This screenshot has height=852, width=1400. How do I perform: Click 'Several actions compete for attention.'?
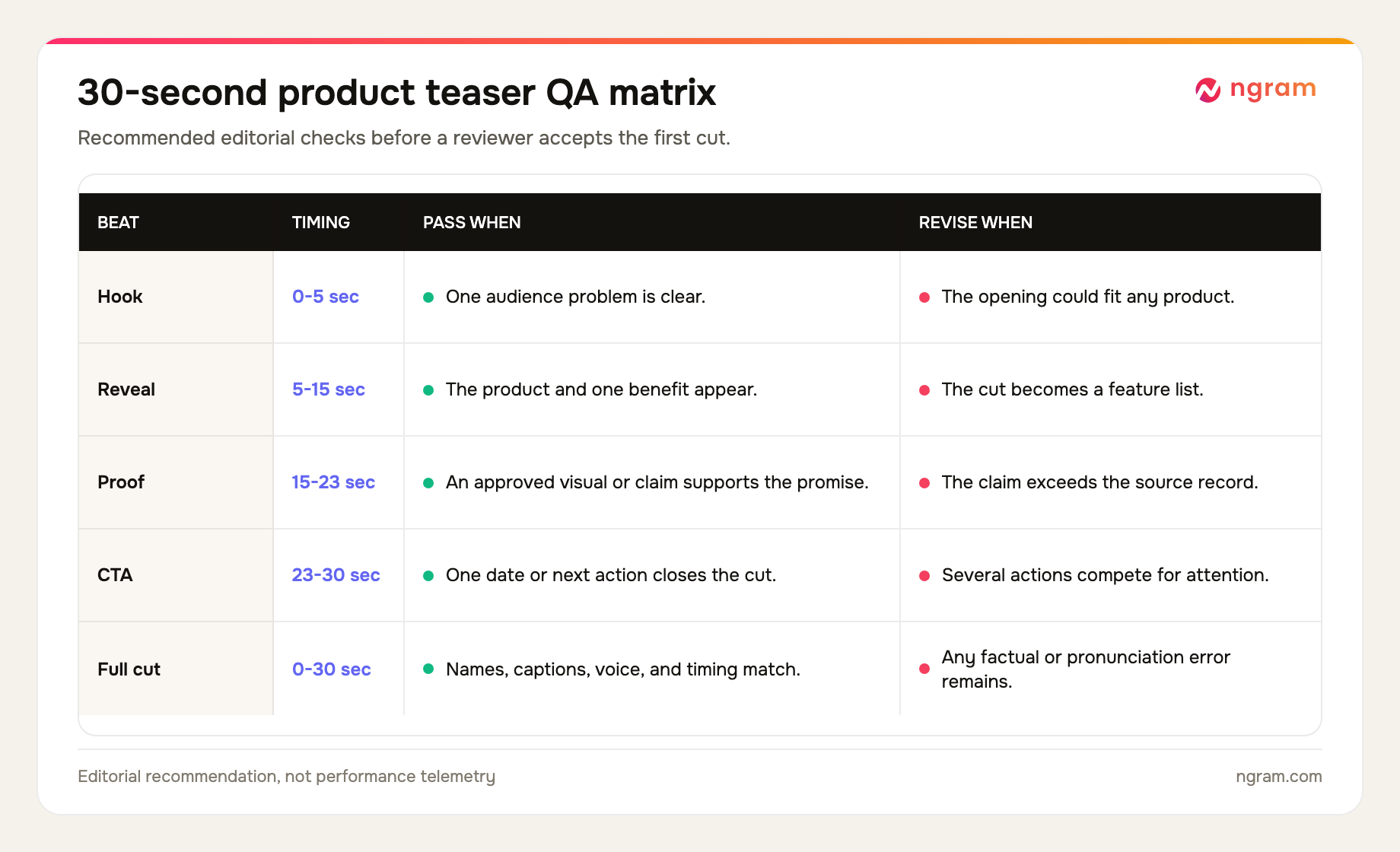[x=1105, y=575]
